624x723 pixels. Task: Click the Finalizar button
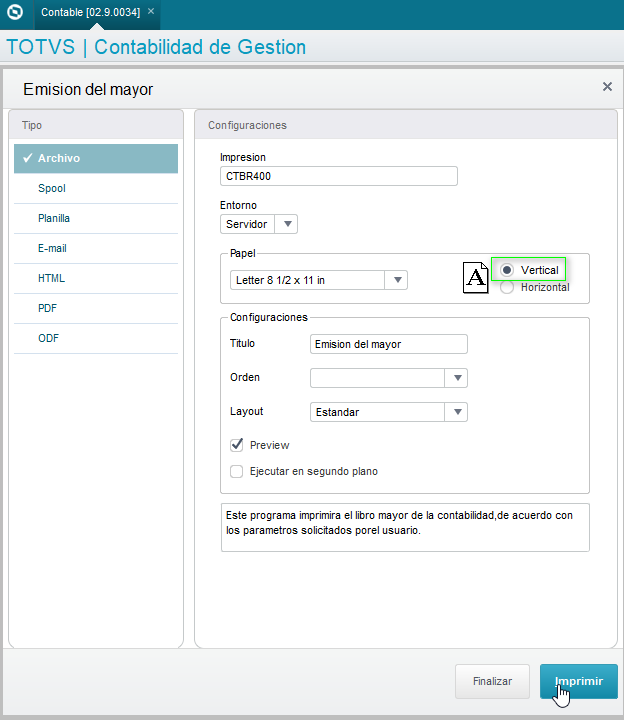coord(492,681)
